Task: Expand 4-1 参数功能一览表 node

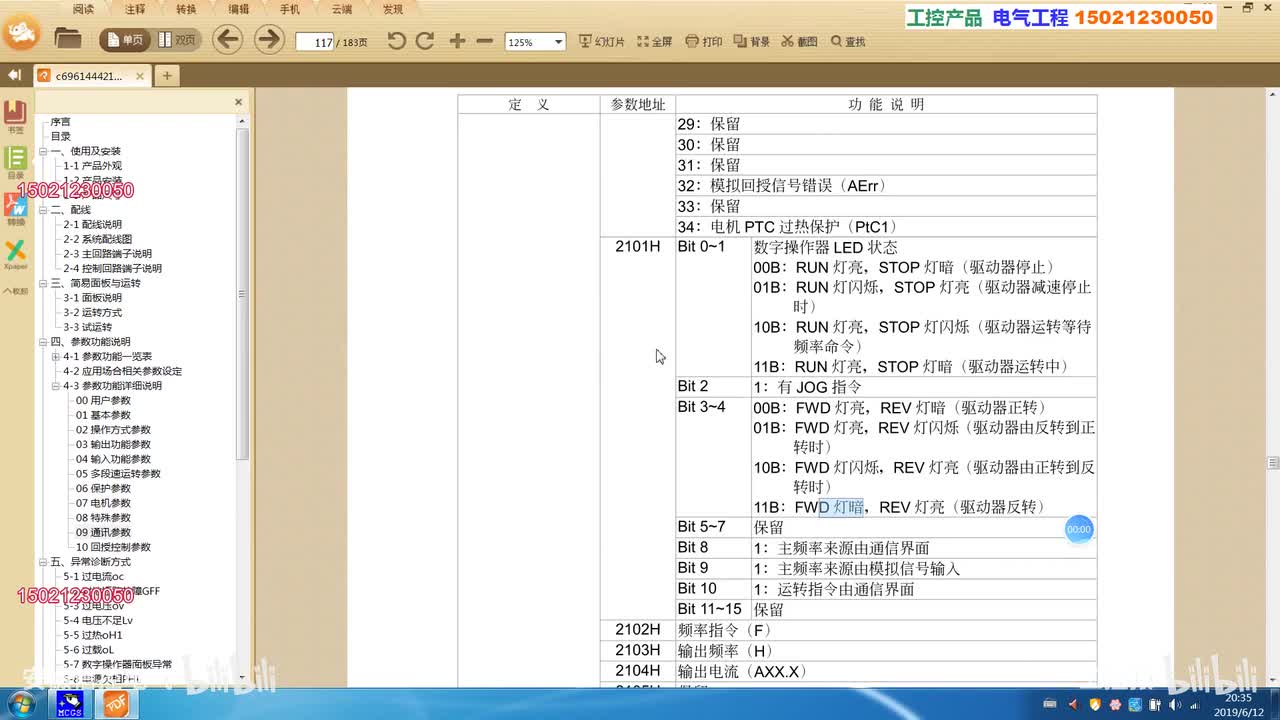Action: pos(56,356)
